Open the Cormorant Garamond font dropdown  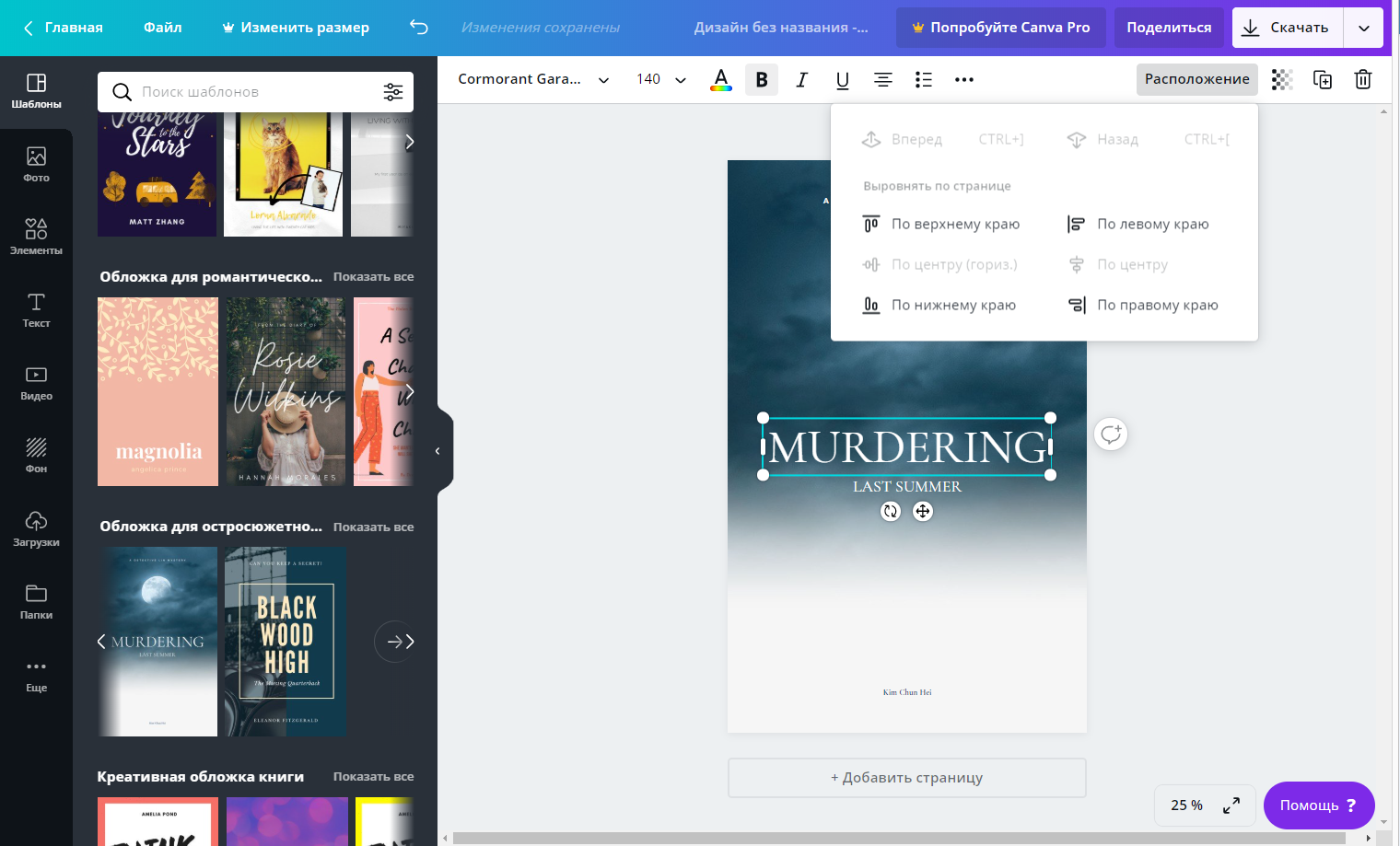coord(533,79)
